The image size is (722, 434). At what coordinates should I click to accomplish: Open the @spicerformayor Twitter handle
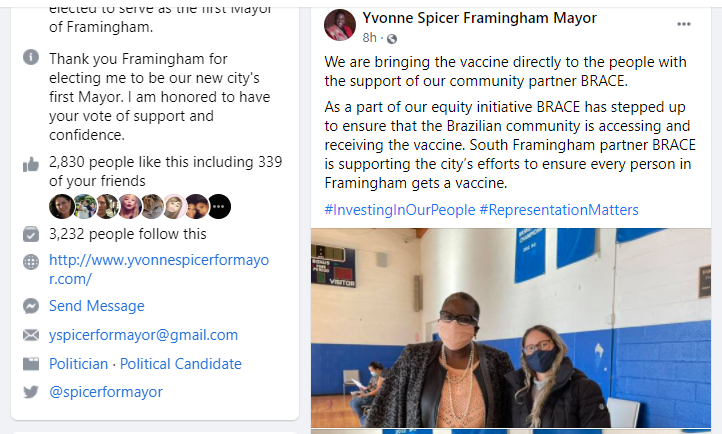point(105,392)
